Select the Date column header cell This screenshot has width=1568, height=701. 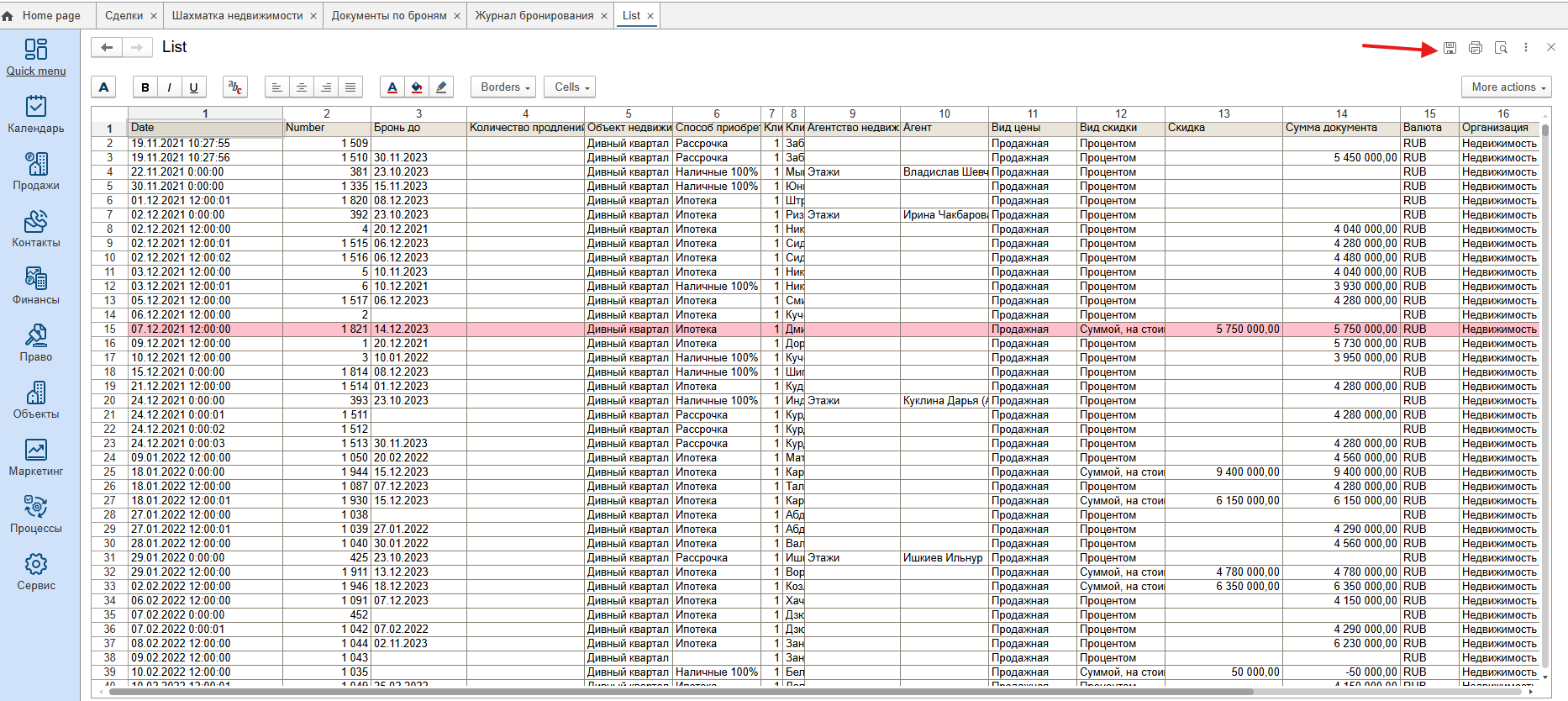pos(205,128)
